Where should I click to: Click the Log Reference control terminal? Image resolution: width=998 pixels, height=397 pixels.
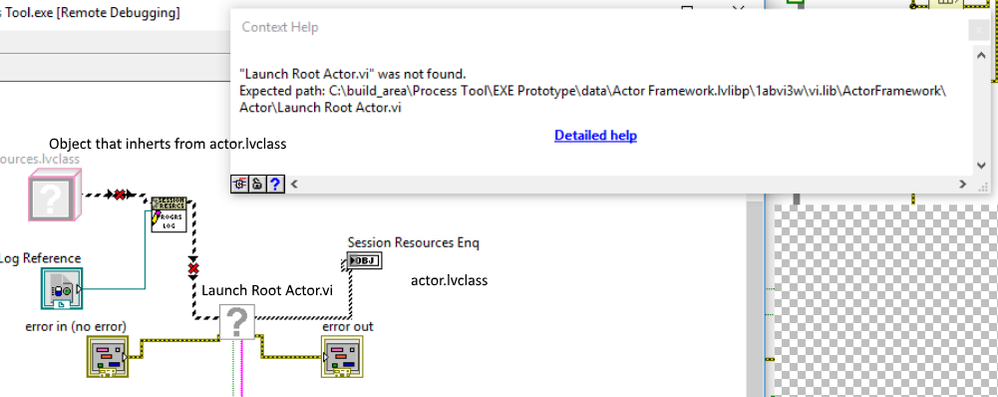click(62, 289)
